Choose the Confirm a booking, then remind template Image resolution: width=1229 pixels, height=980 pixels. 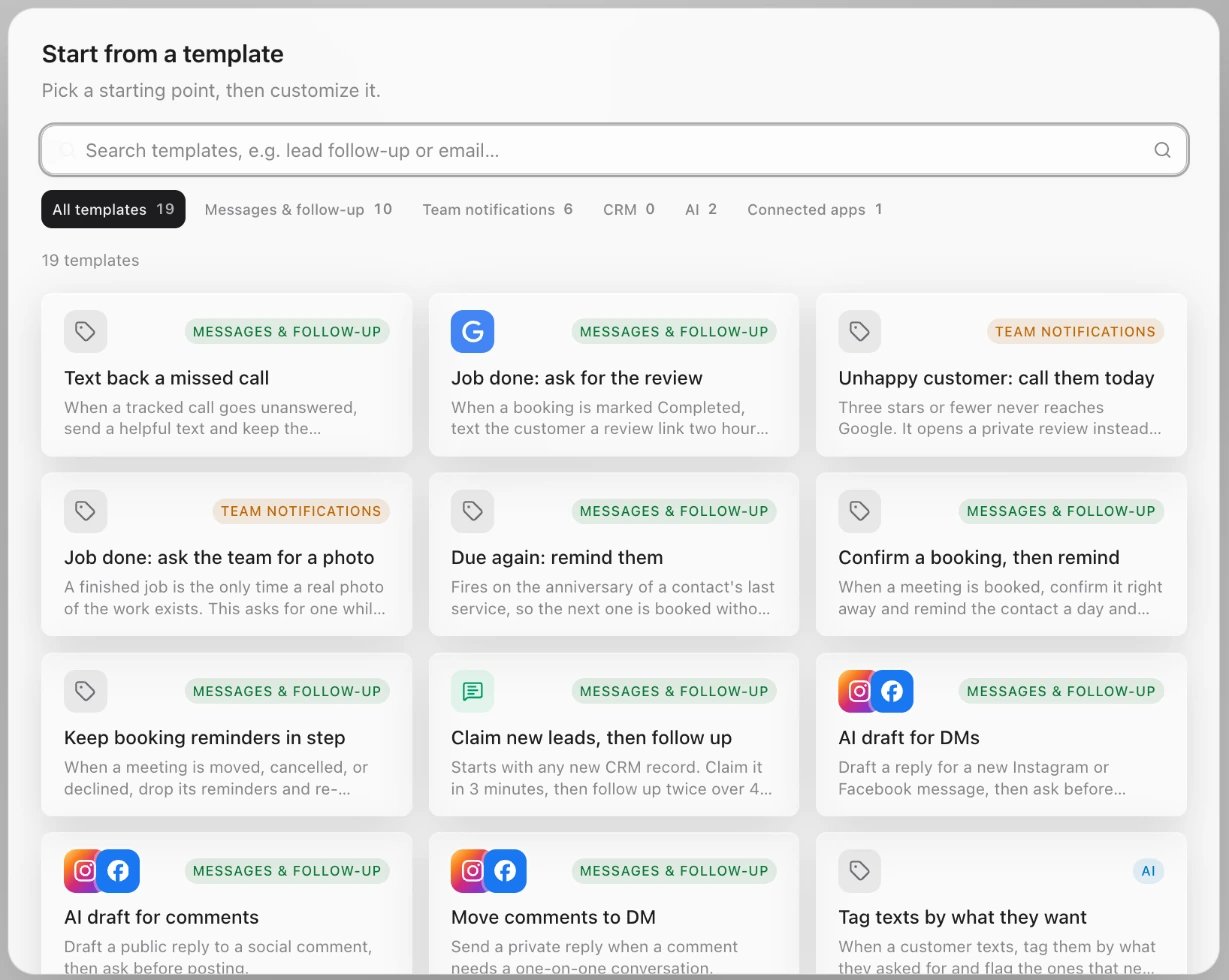point(1001,554)
